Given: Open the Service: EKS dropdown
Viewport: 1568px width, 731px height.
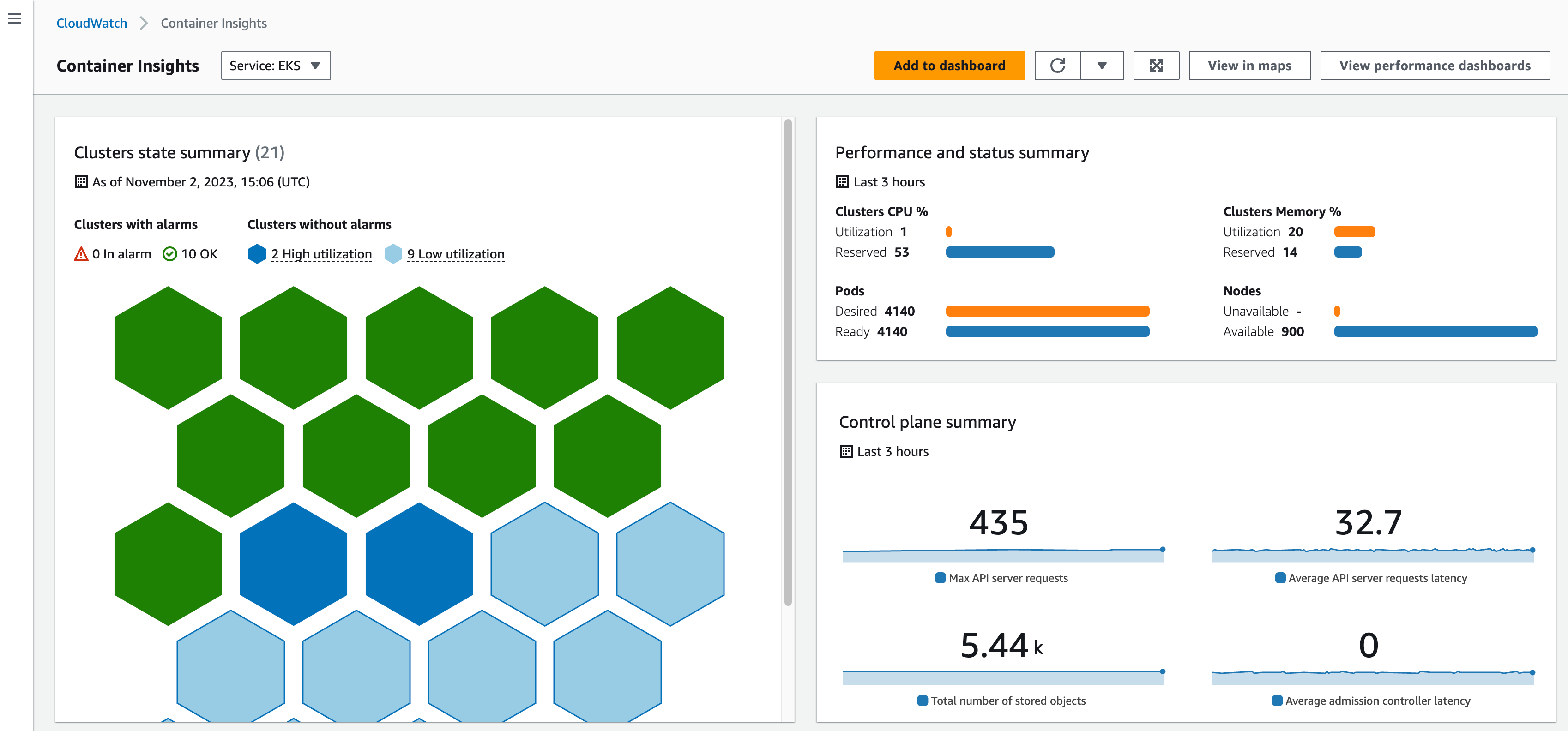Looking at the screenshot, I should point(275,65).
